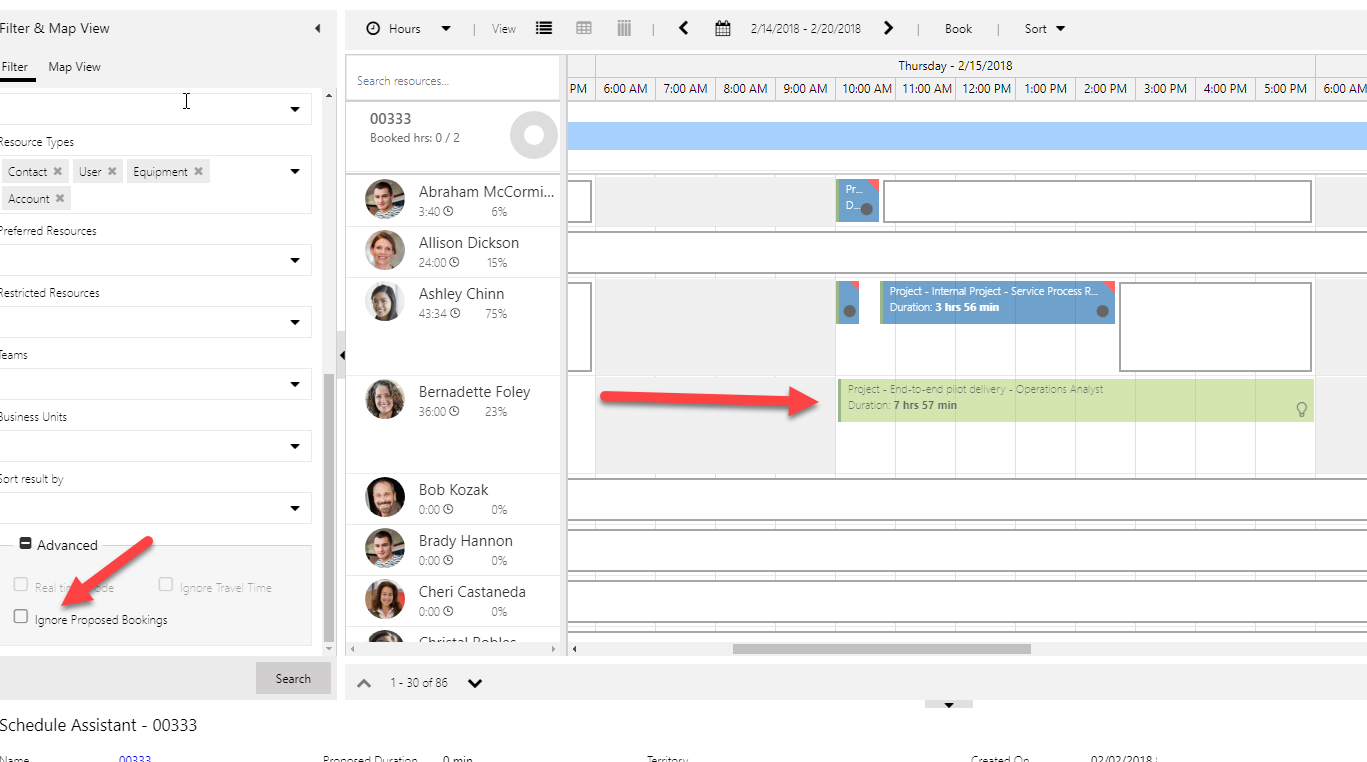Screen dimensions: 1367x762
Task: Switch to the Map View tab
Action: coord(74,67)
